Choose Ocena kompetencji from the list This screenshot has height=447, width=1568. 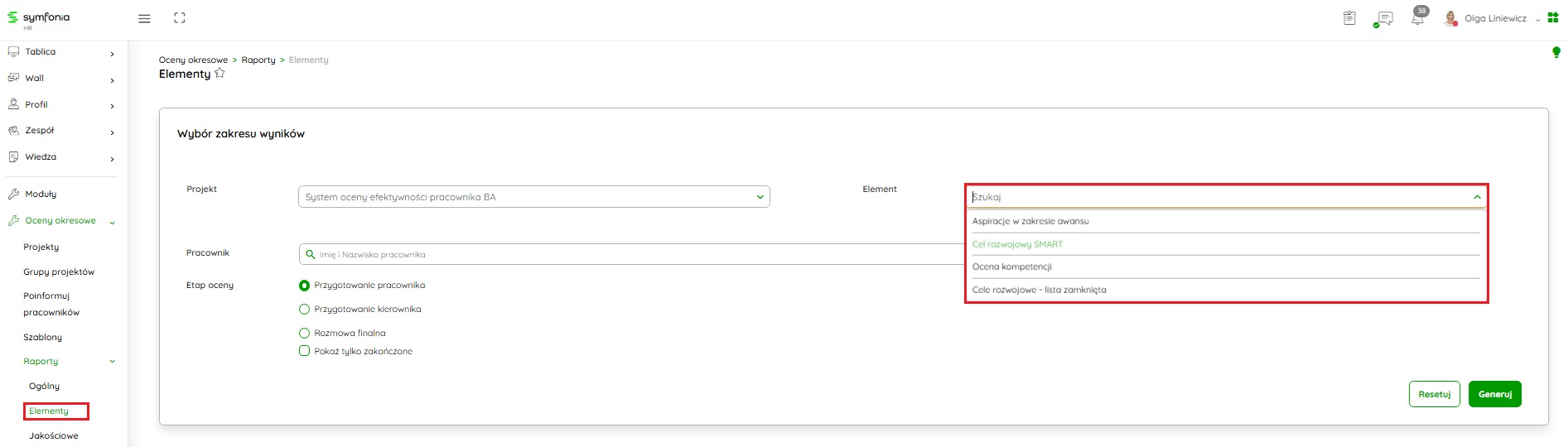(x=1012, y=267)
